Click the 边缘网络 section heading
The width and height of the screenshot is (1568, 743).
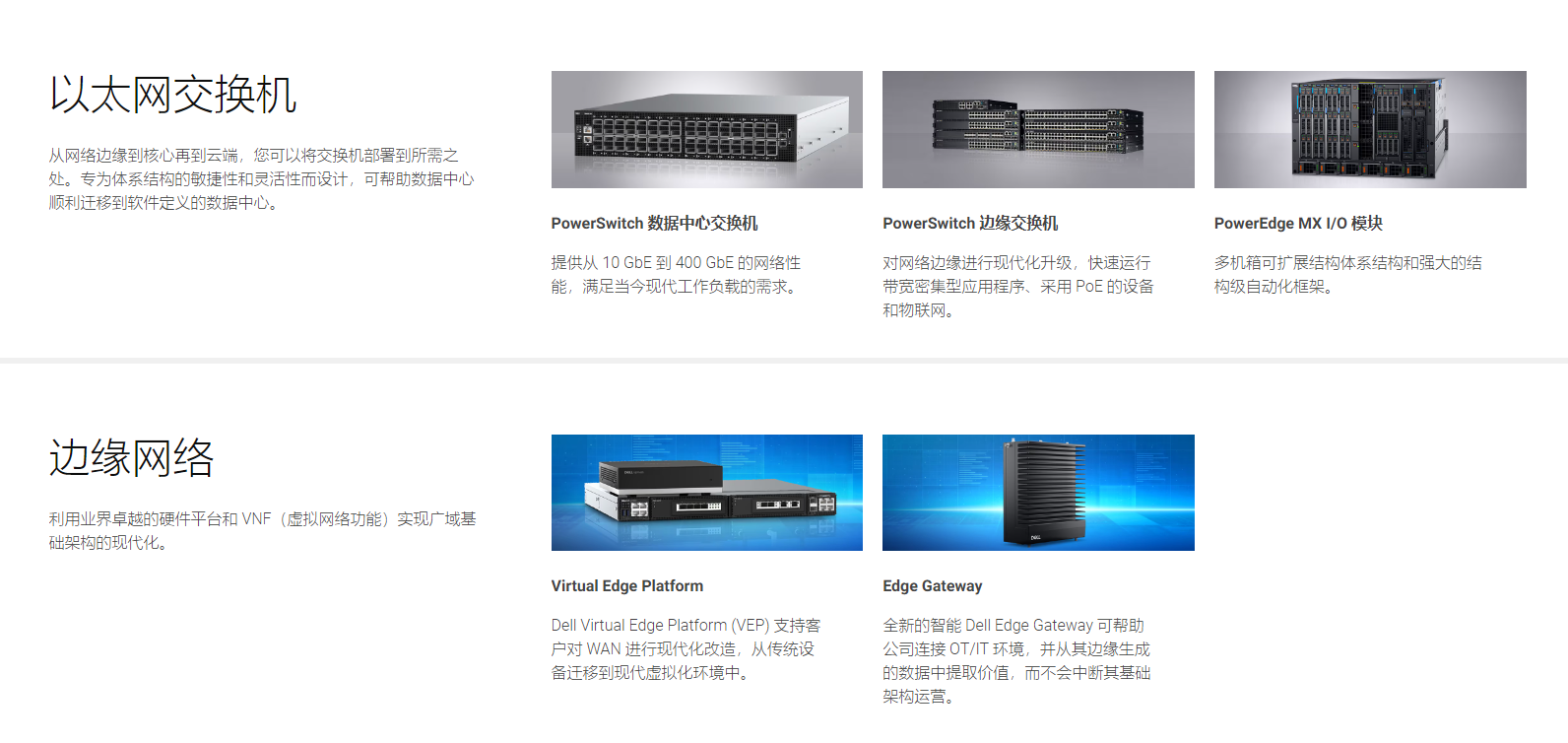pyautogui.click(x=131, y=458)
